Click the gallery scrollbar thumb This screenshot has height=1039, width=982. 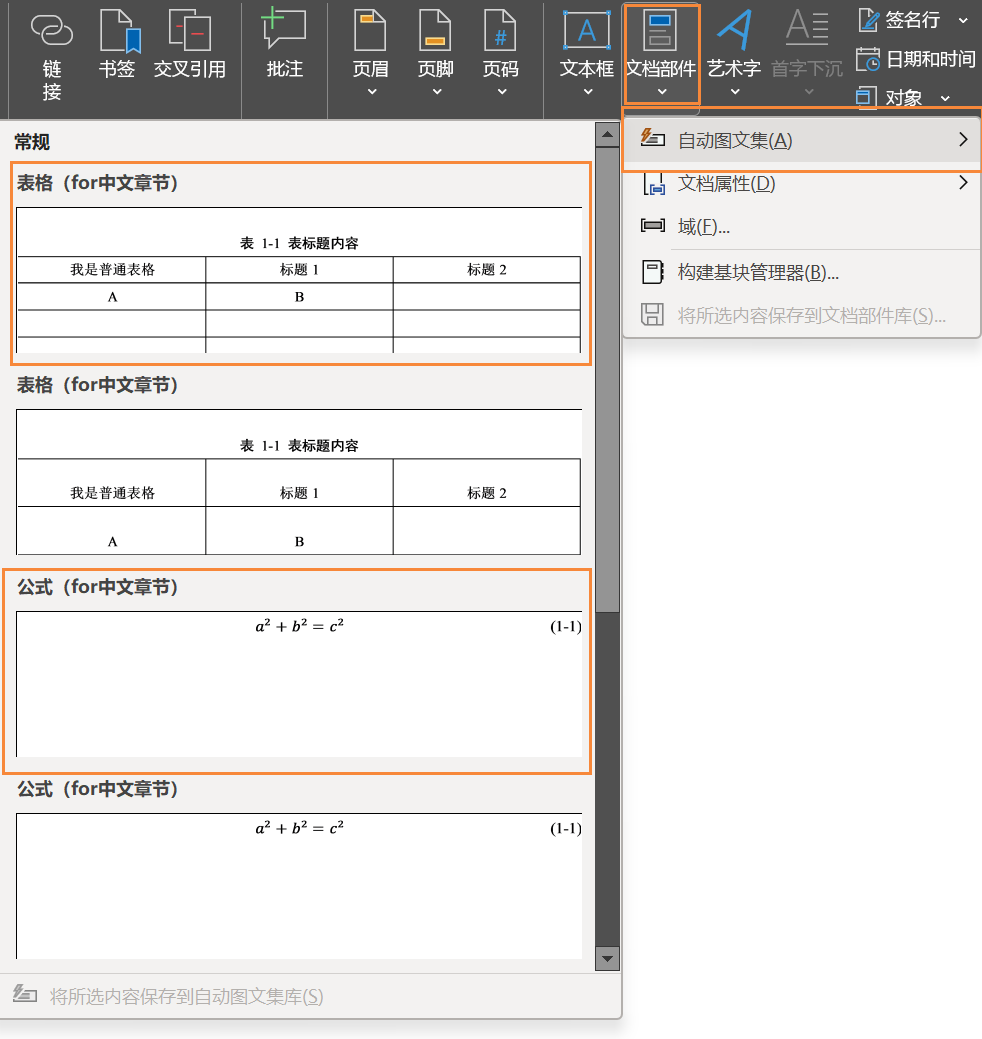[607, 380]
